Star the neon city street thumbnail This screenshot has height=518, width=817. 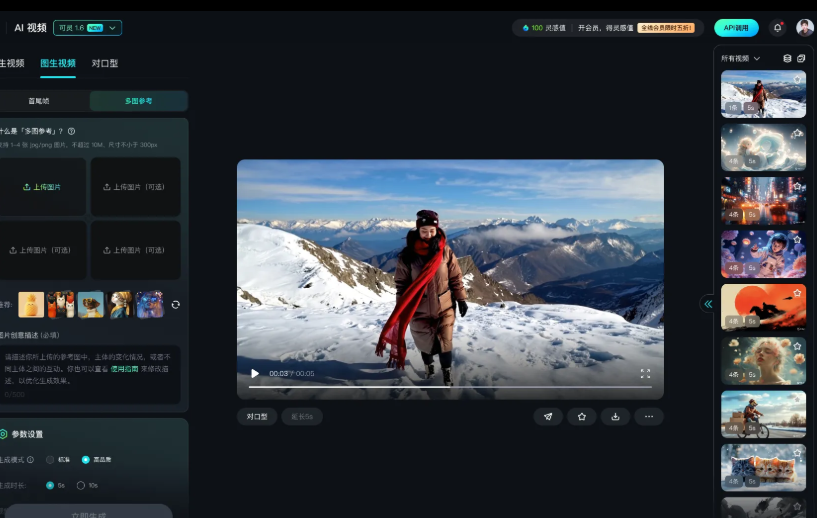797,186
